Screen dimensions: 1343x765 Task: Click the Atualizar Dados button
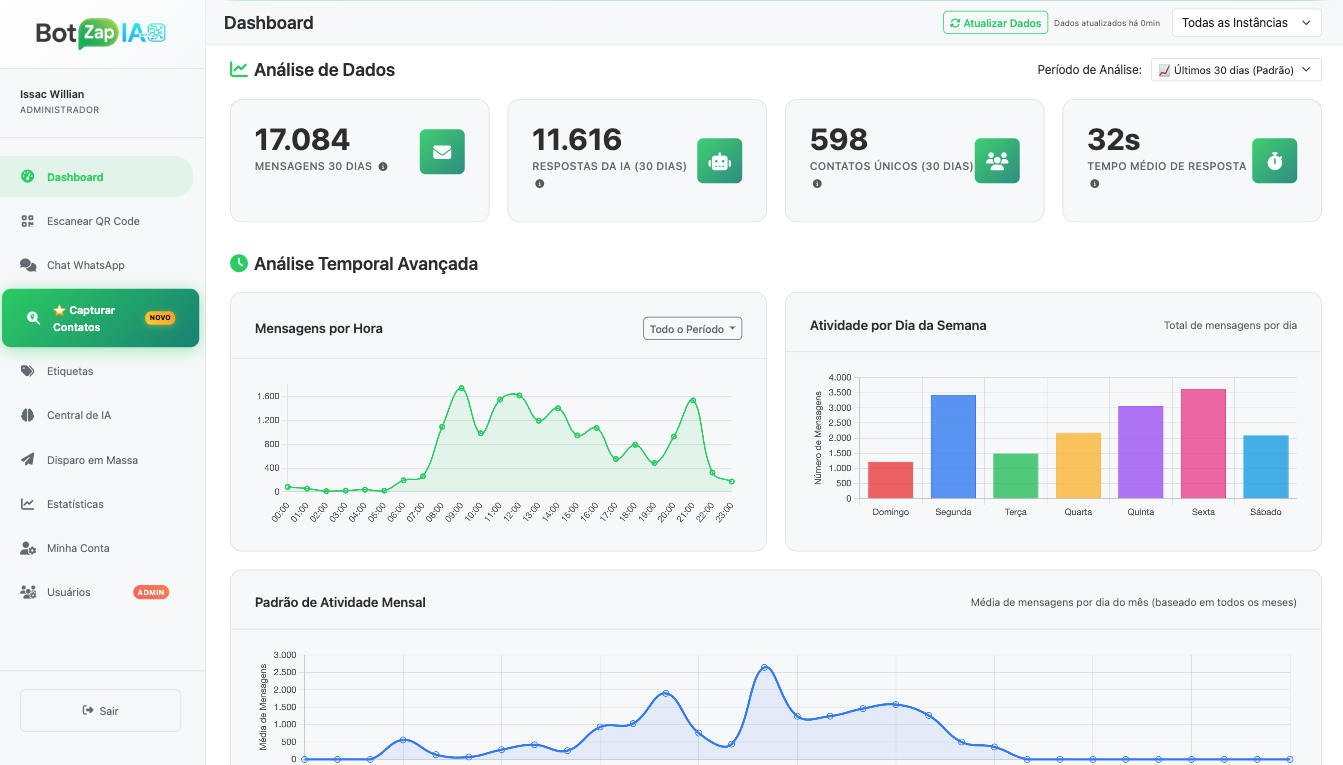995,21
